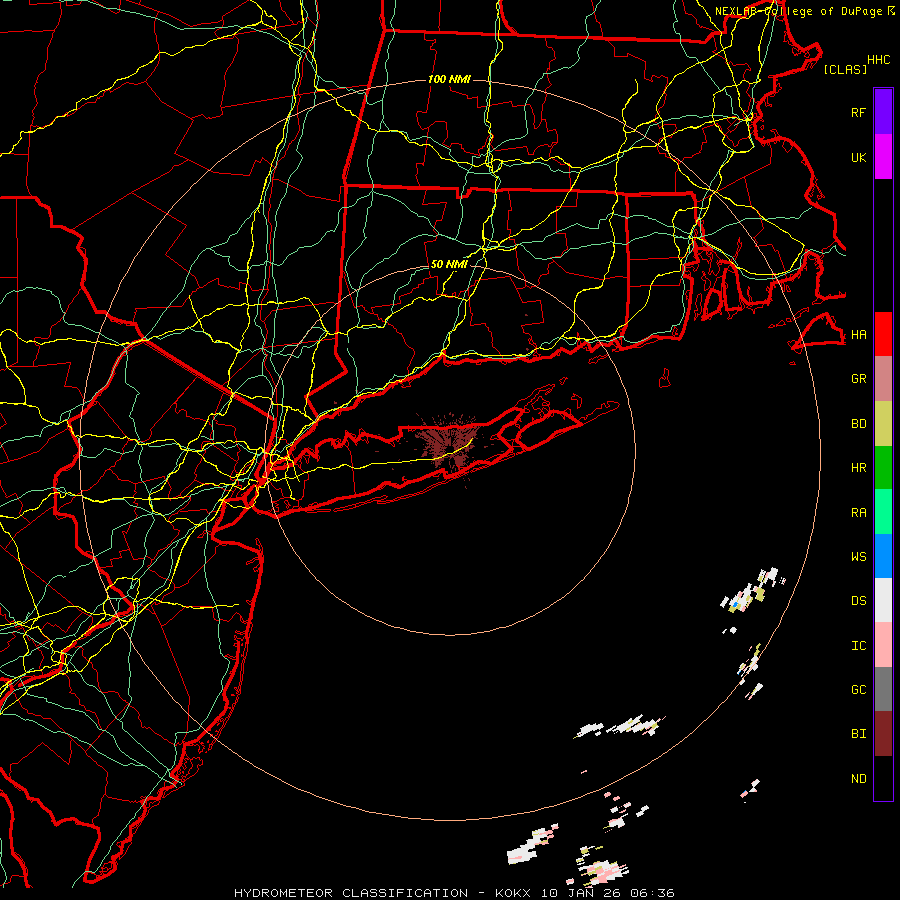The width and height of the screenshot is (900, 900).
Task: Click the red HA legend swatch
Action: click(x=883, y=334)
